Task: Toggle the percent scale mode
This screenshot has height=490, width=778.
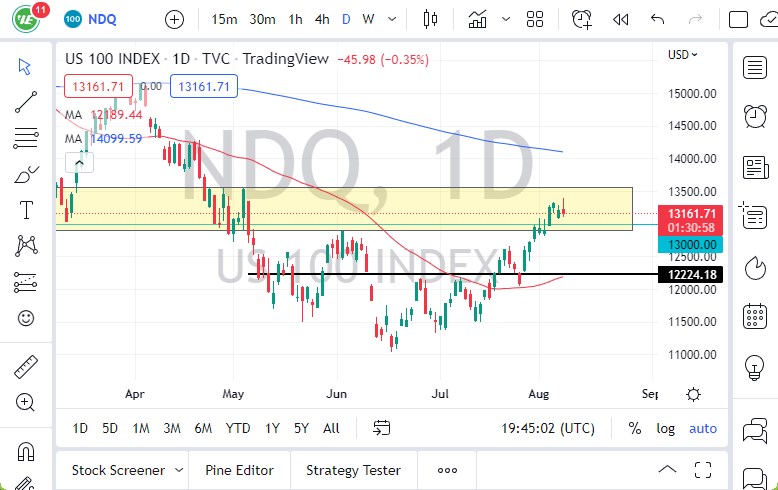Action: (x=634, y=428)
